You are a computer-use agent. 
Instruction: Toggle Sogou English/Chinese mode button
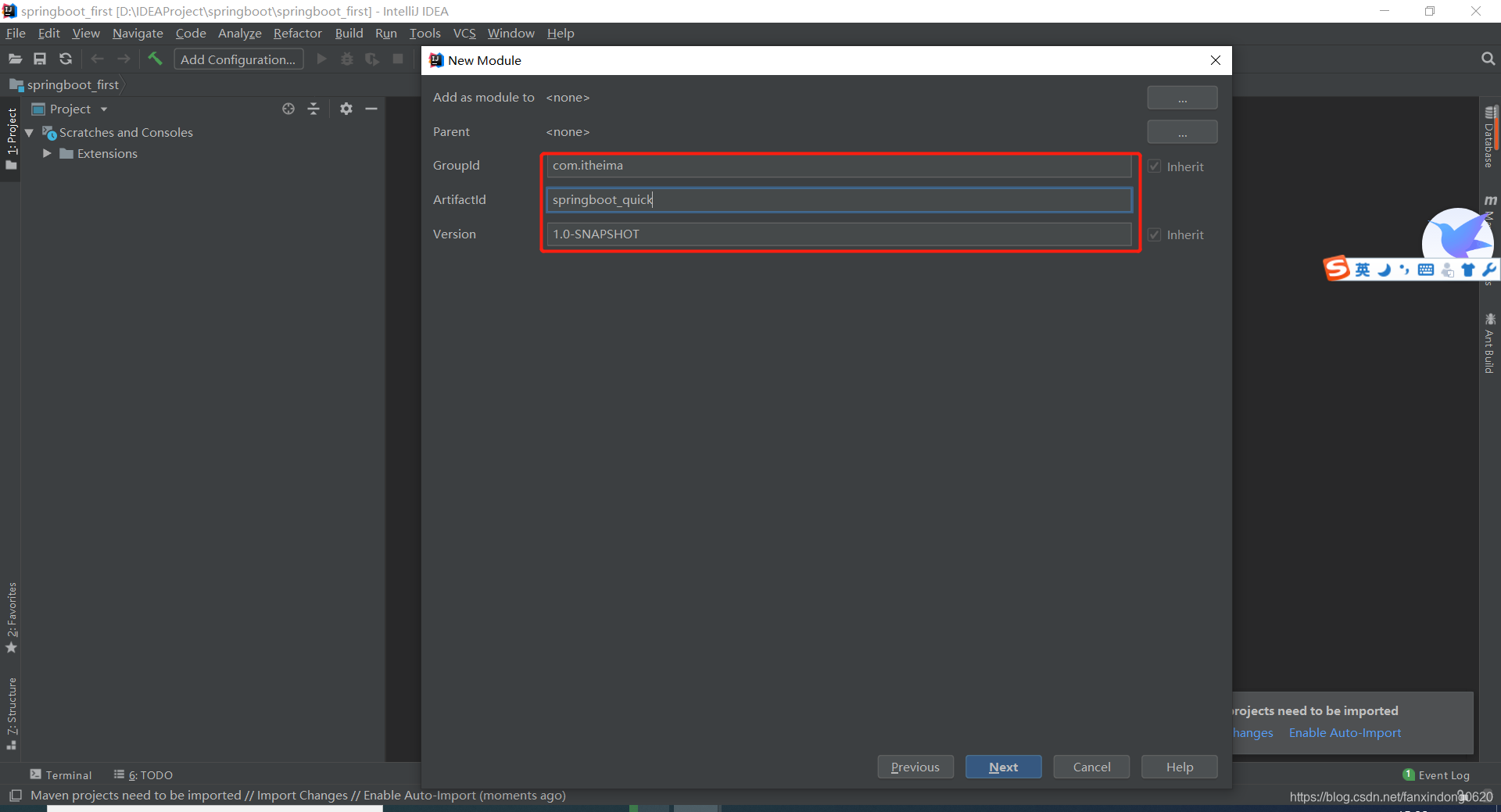pos(1363,270)
